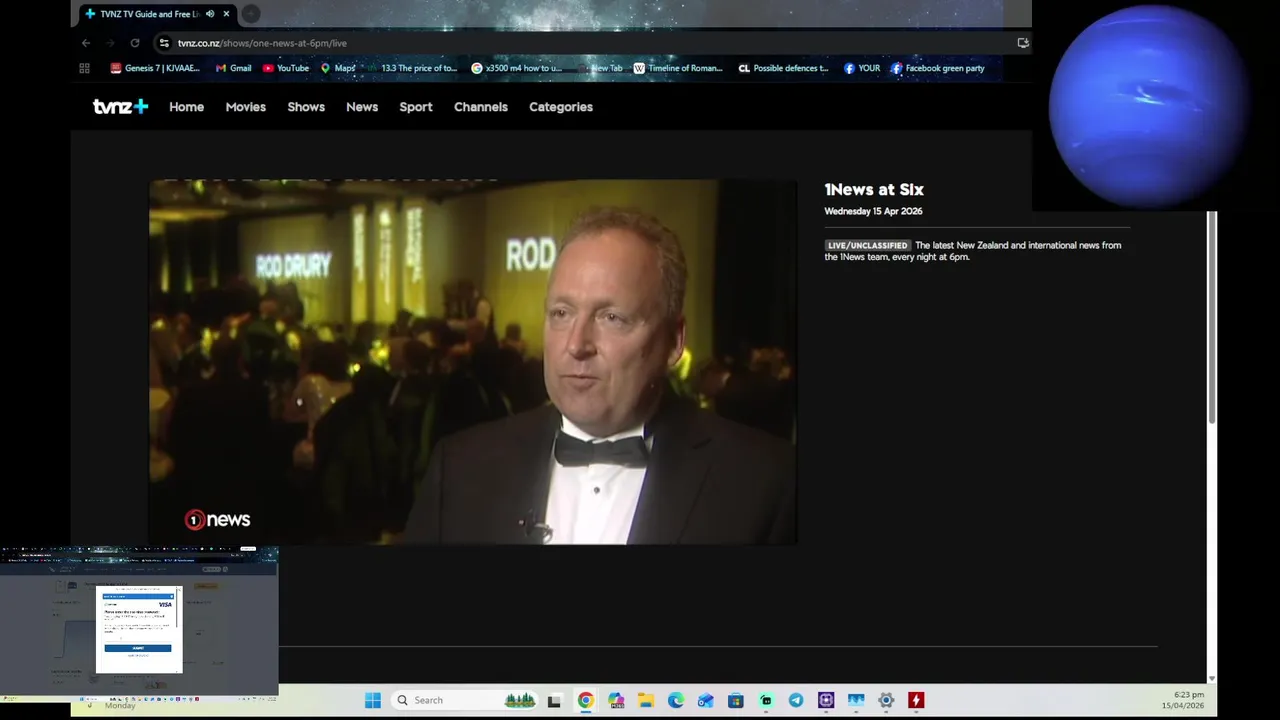Open the News section

pyautogui.click(x=362, y=107)
